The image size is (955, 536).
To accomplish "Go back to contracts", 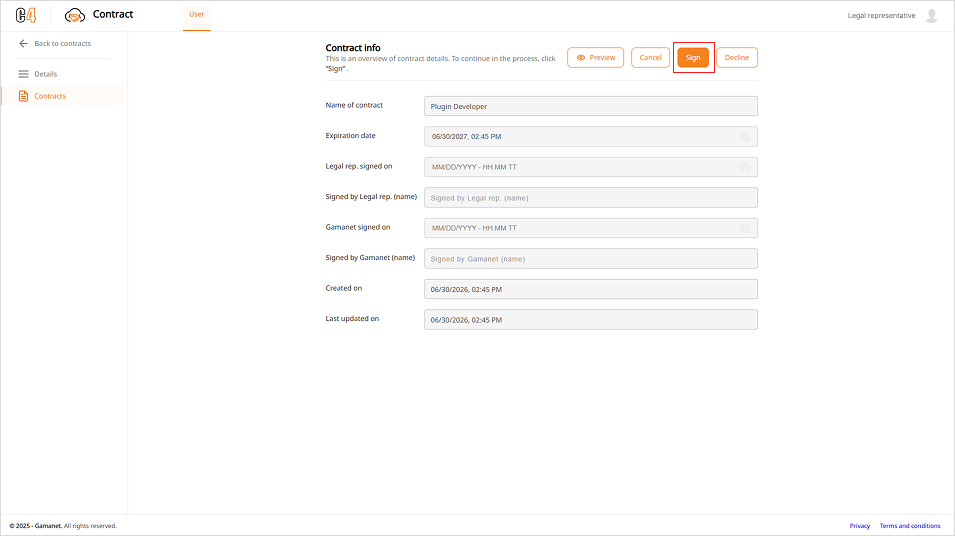I will (x=55, y=43).
